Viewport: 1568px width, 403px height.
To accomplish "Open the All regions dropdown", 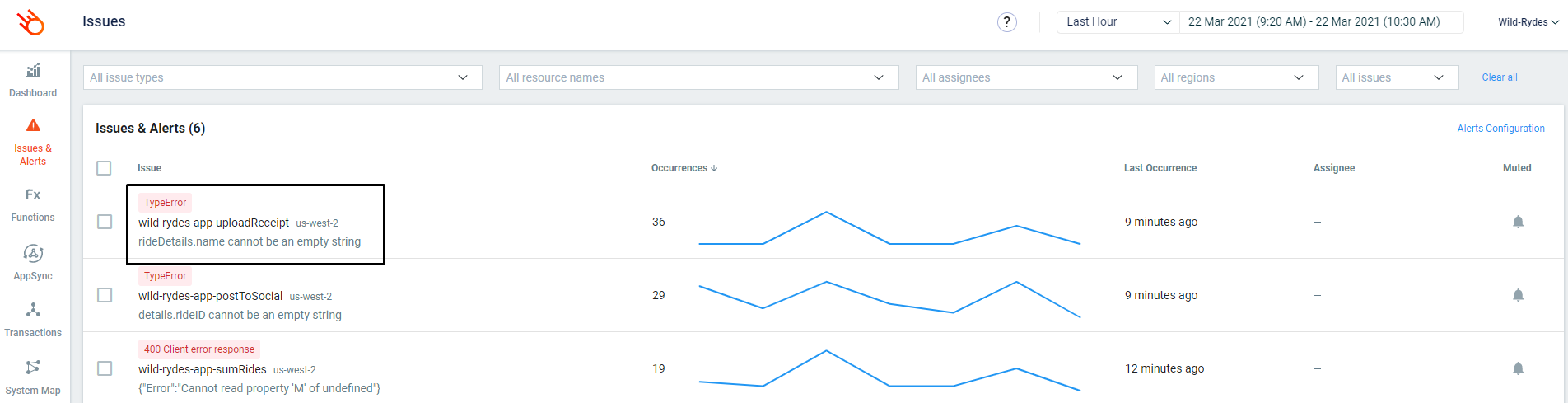I will click(x=1236, y=77).
